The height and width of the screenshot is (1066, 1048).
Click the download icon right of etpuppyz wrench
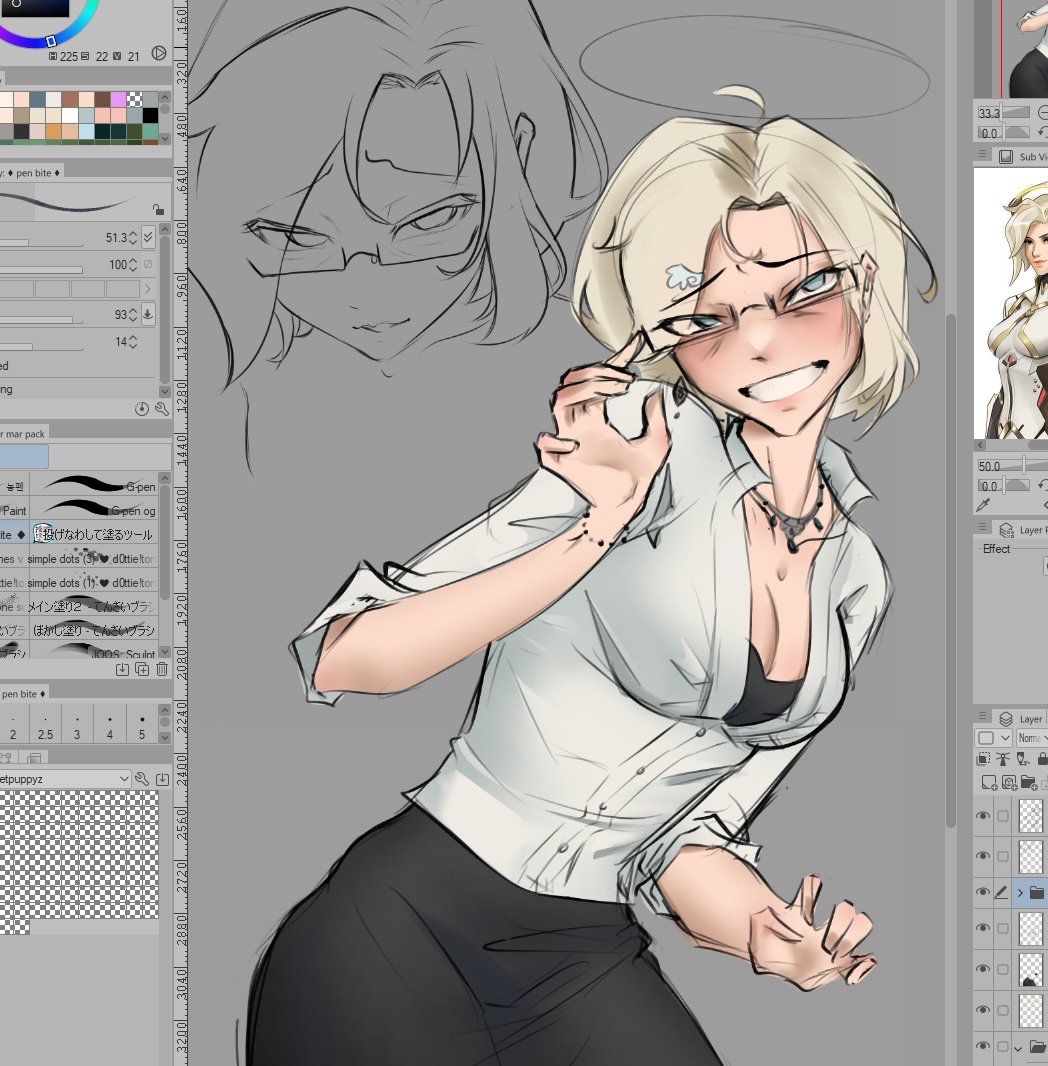(x=162, y=779)
